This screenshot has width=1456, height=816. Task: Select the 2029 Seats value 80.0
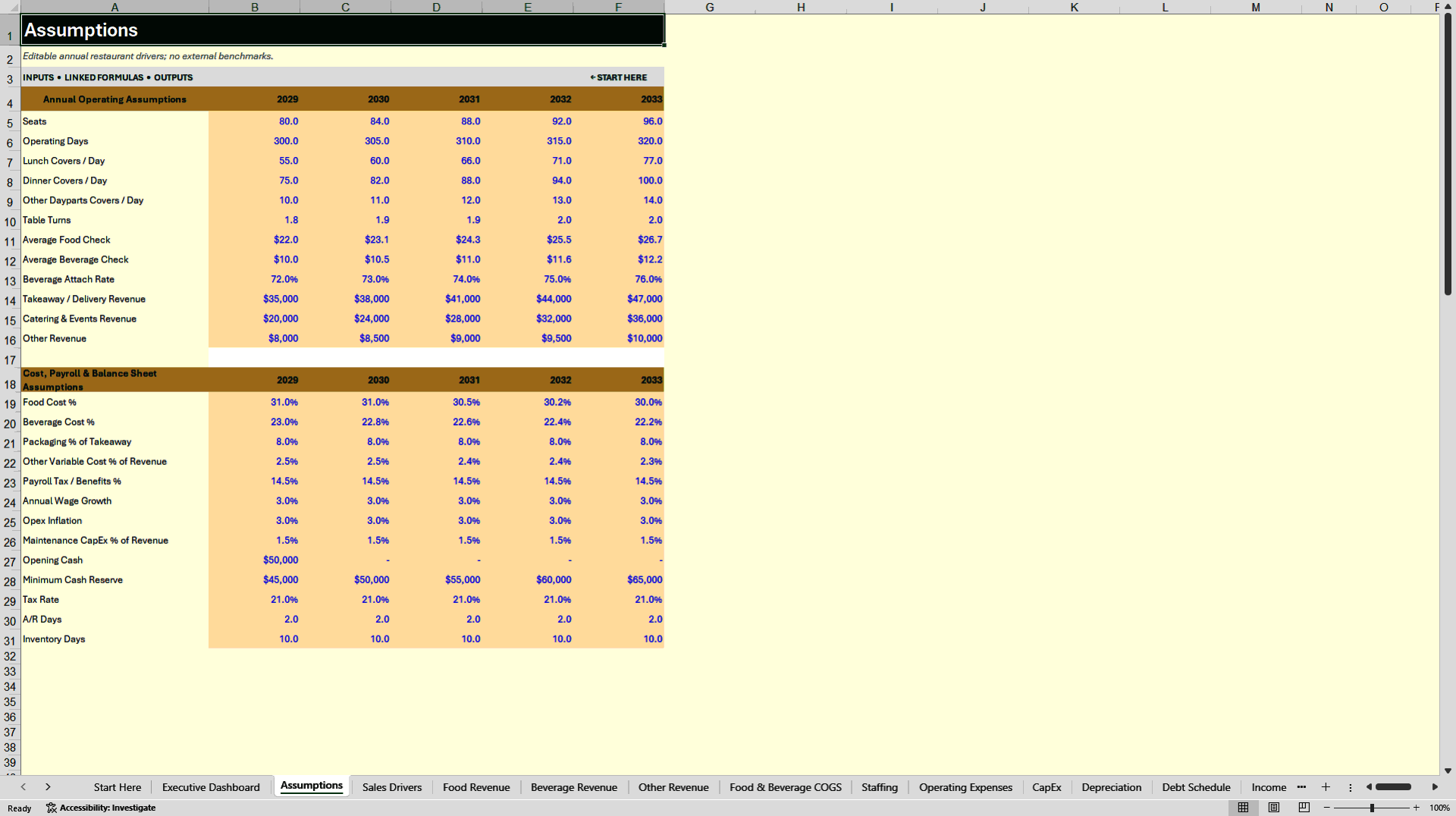pyautogui.click(x=254, y=121)
